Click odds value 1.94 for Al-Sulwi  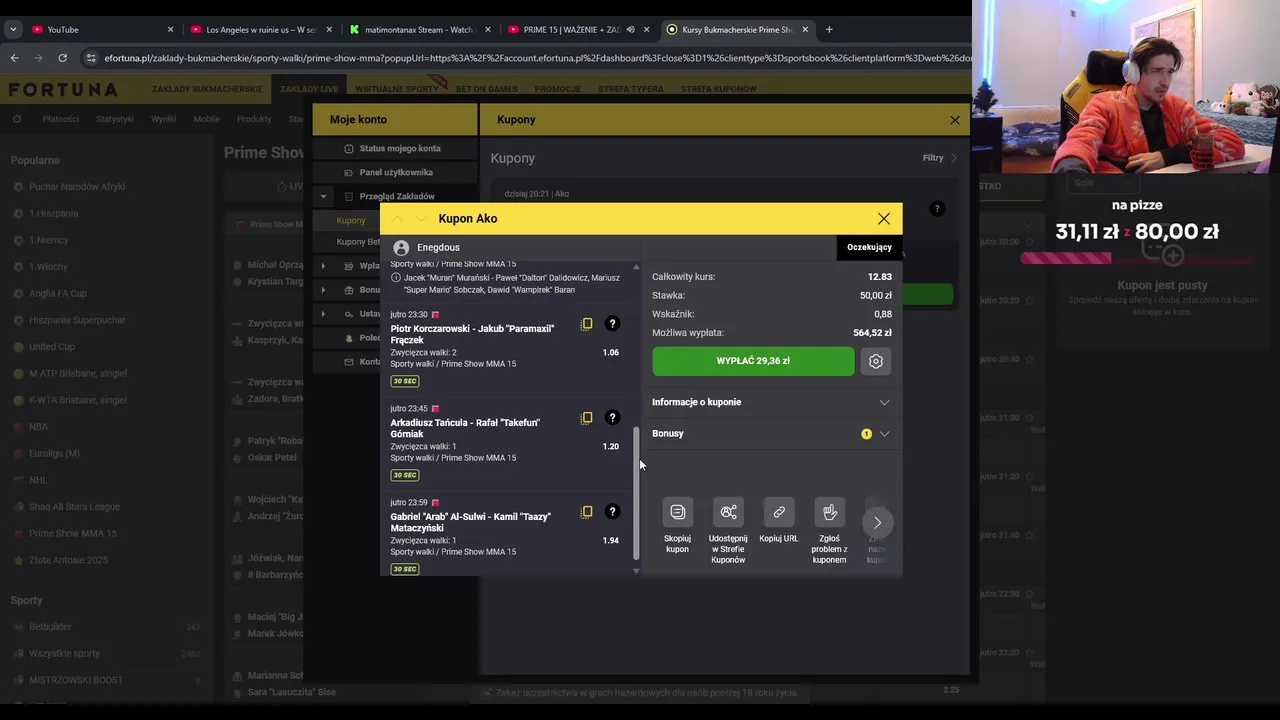tap(611, 540)
